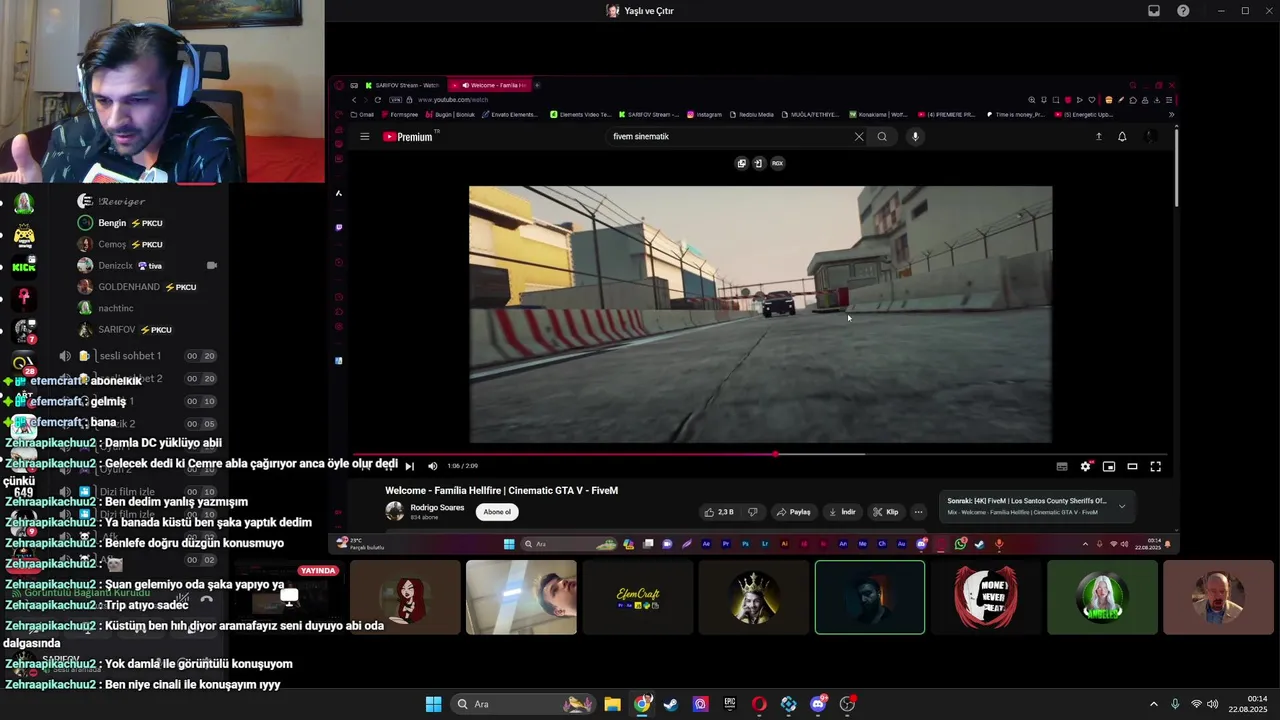Click the taskbar Ara search box
1280x720 pixels.
coord(521,704)
